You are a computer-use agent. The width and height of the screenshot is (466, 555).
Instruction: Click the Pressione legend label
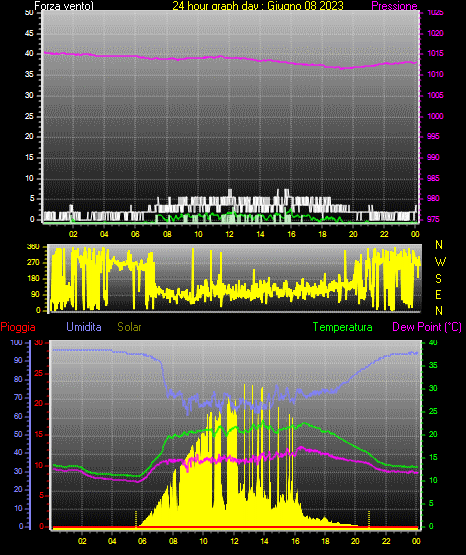(394, 6)
